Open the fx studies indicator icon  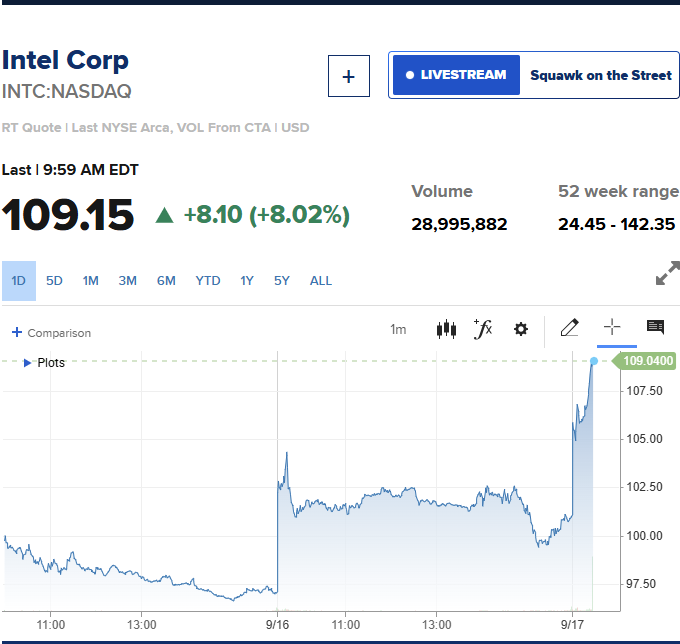tap(483, 329)
